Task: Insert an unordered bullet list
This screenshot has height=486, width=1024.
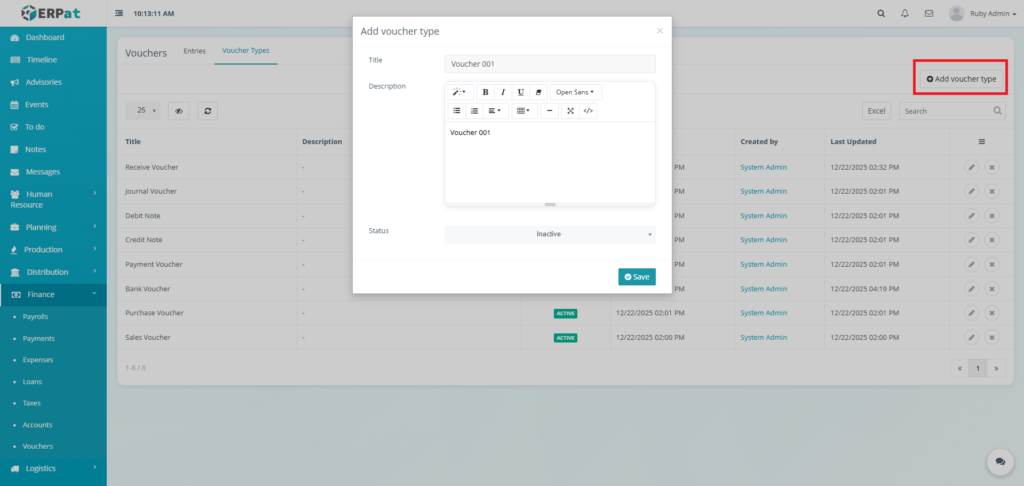Action: coord(456,111)
